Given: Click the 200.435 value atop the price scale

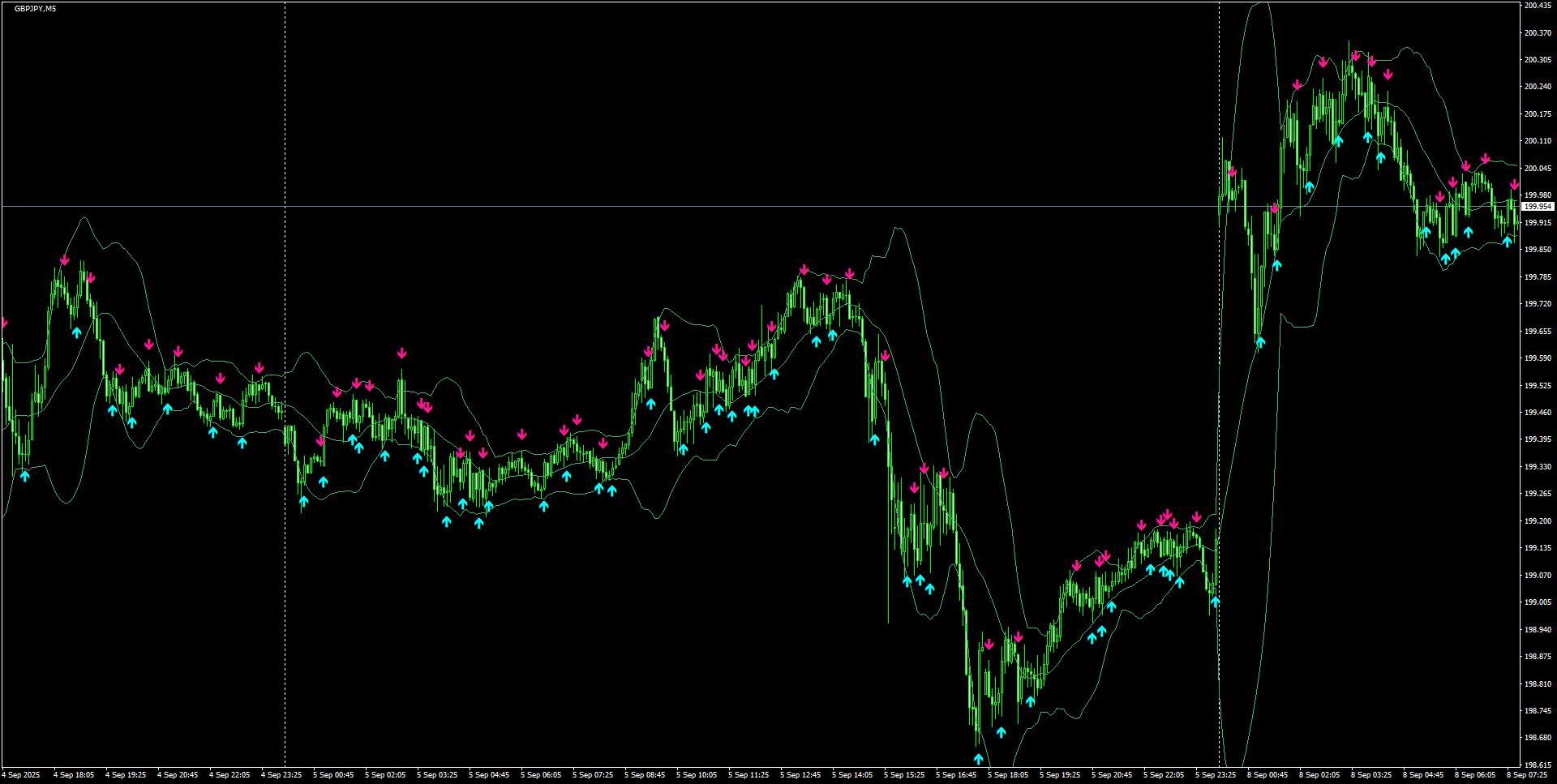Looking at the screenshot, I should point(1537,6).
